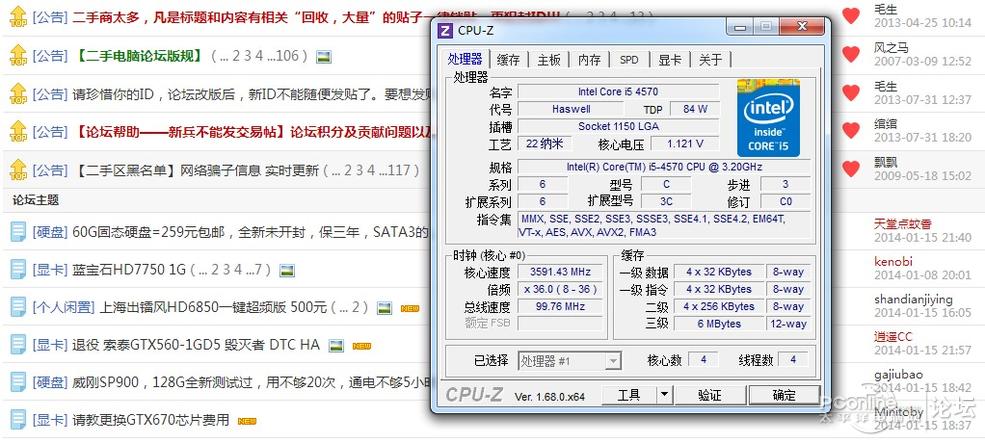Click the 核心电压 value 1.121 V
This screenshot has height=443, width=985.
[685, 144]
